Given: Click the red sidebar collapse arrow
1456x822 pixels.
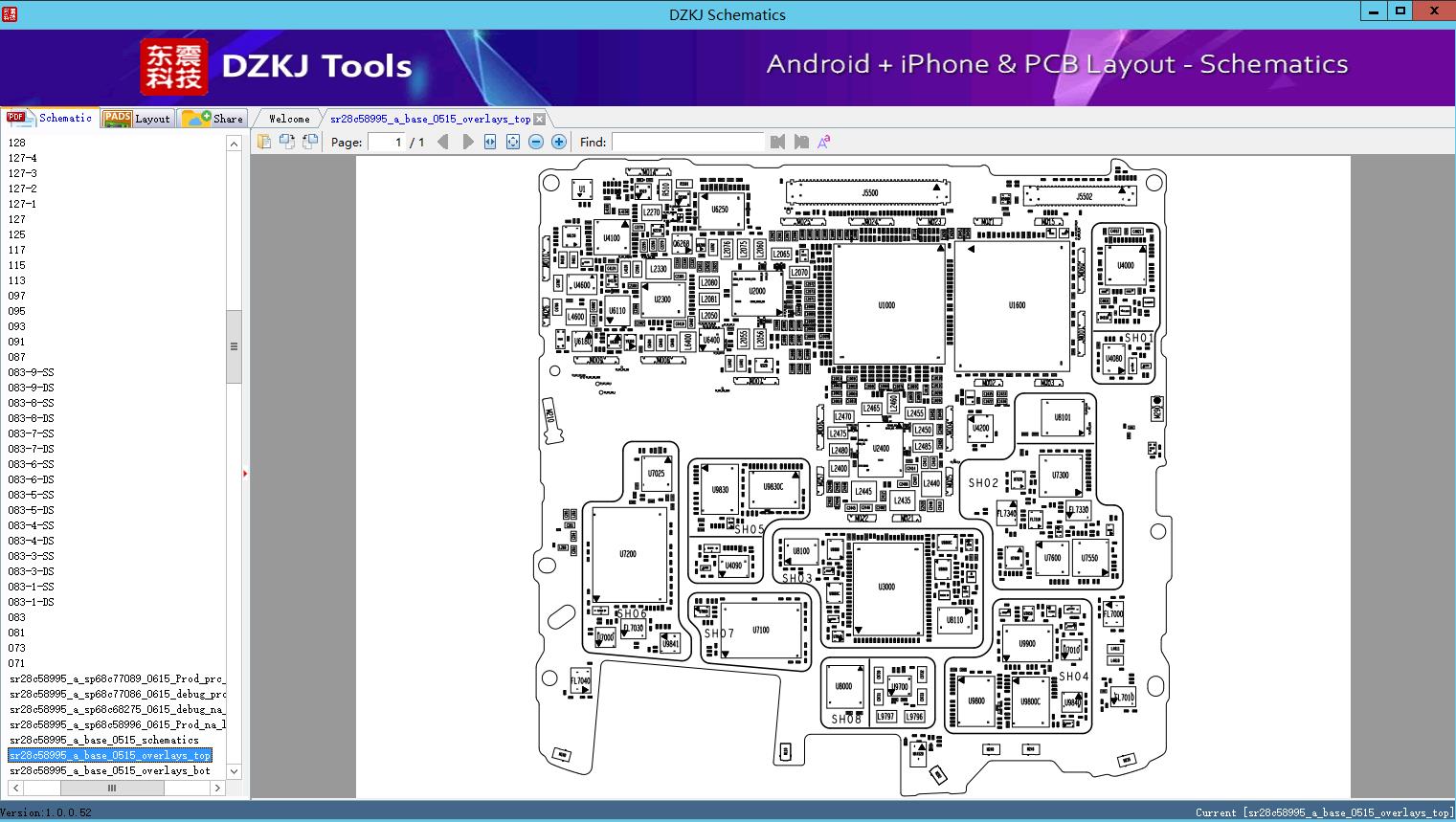Looking at the screenshot, I should tap(245, 473).
